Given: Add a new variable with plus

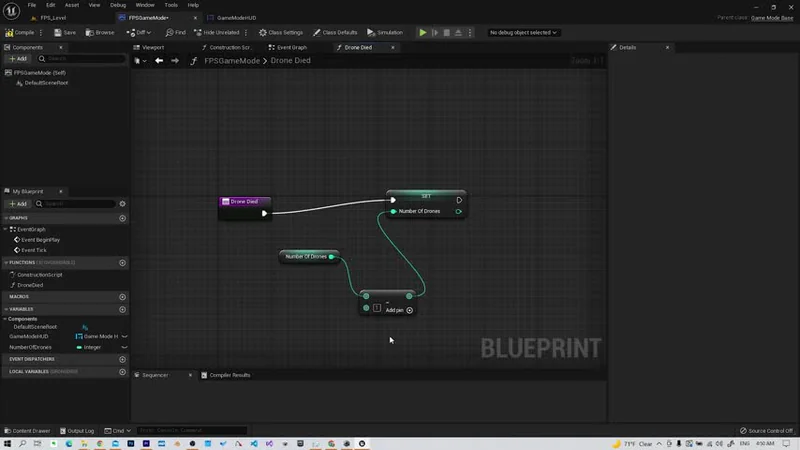Looking at the screenshot, I should tap(122, 309).
